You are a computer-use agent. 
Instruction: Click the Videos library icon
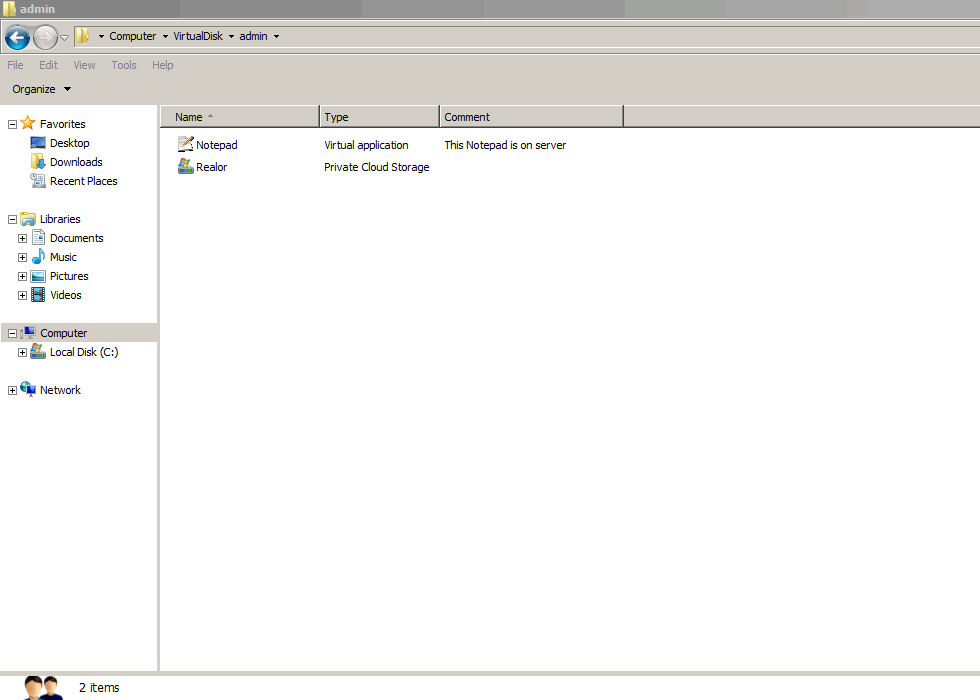38,295
